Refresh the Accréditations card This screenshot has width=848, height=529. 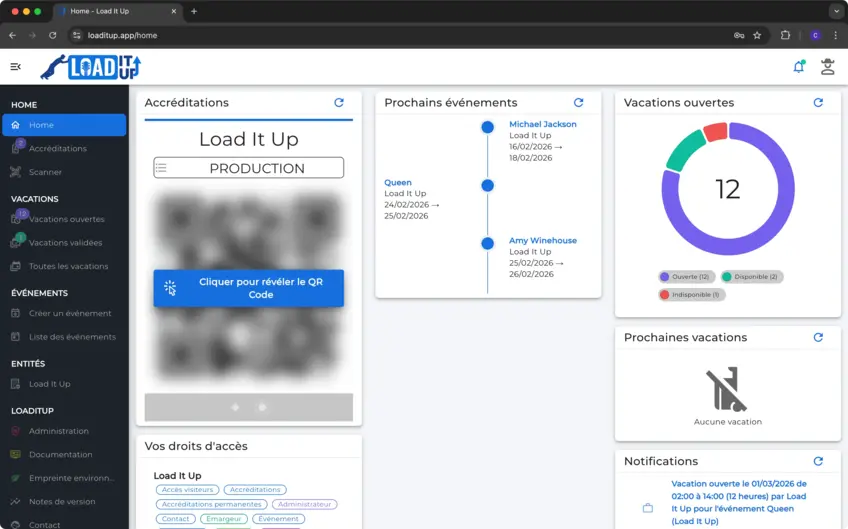click(339, 103)
